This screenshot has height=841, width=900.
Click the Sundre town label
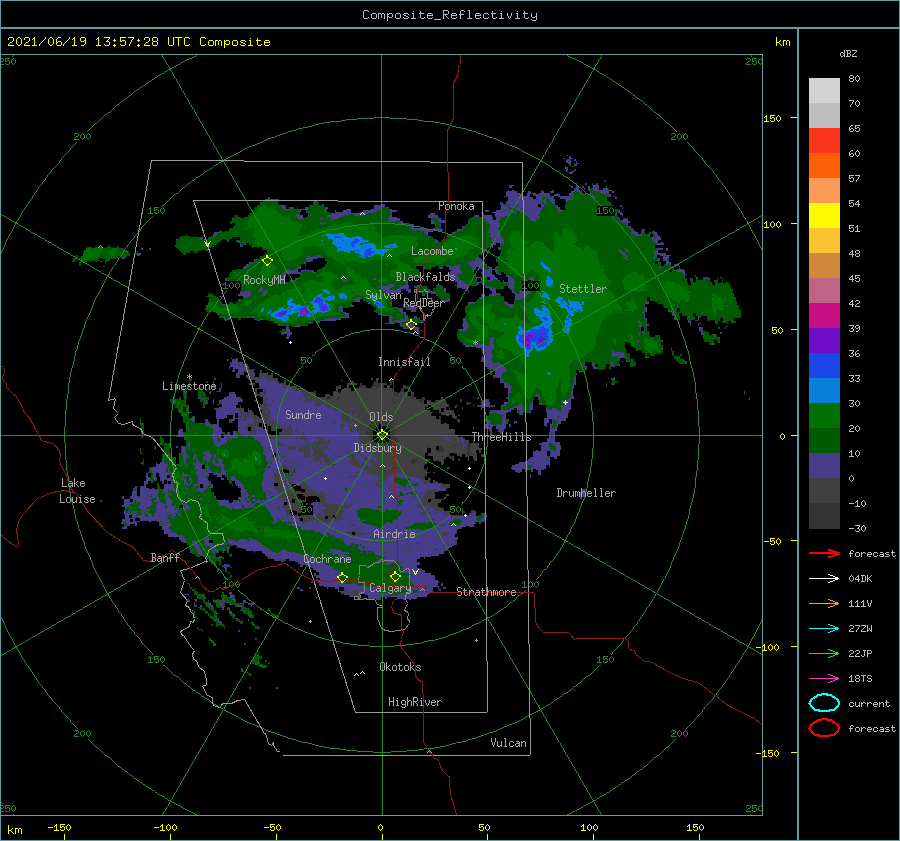coord(303,414)
